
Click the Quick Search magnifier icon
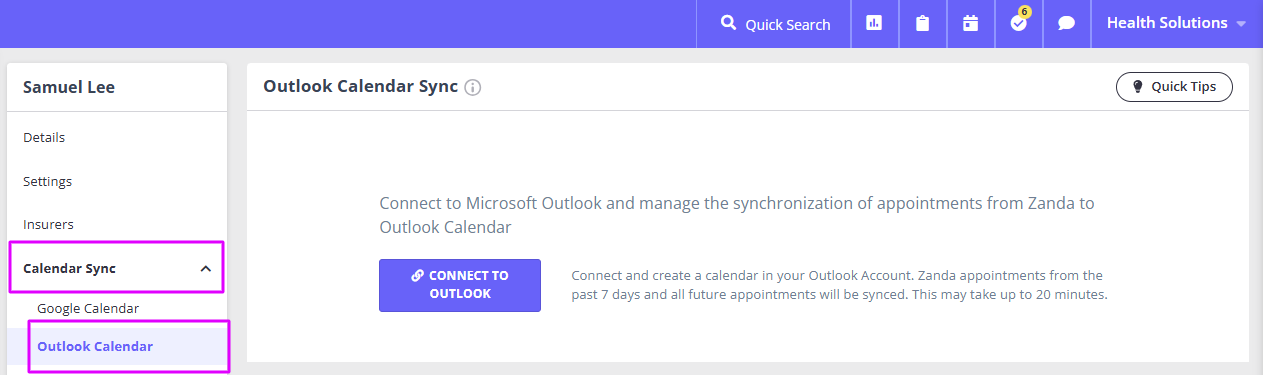coord(729,23)
